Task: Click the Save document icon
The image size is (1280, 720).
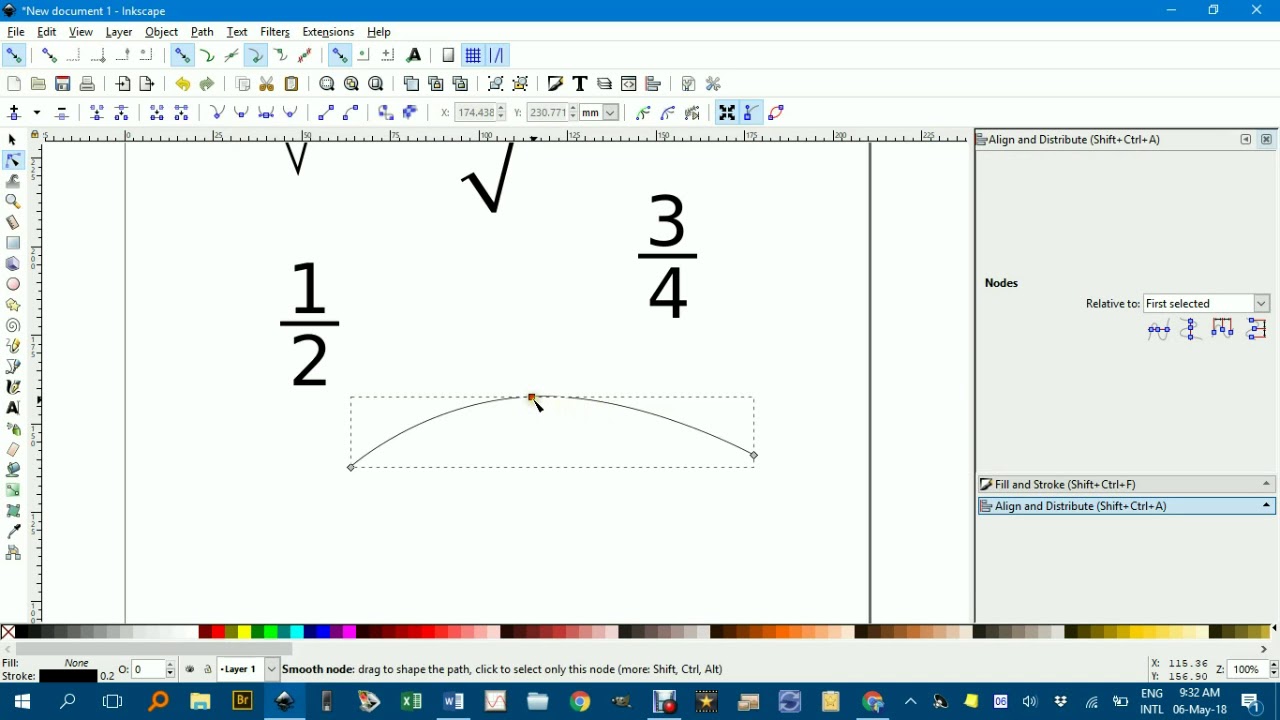Action: pyautogui.click(x=63, y=84)
